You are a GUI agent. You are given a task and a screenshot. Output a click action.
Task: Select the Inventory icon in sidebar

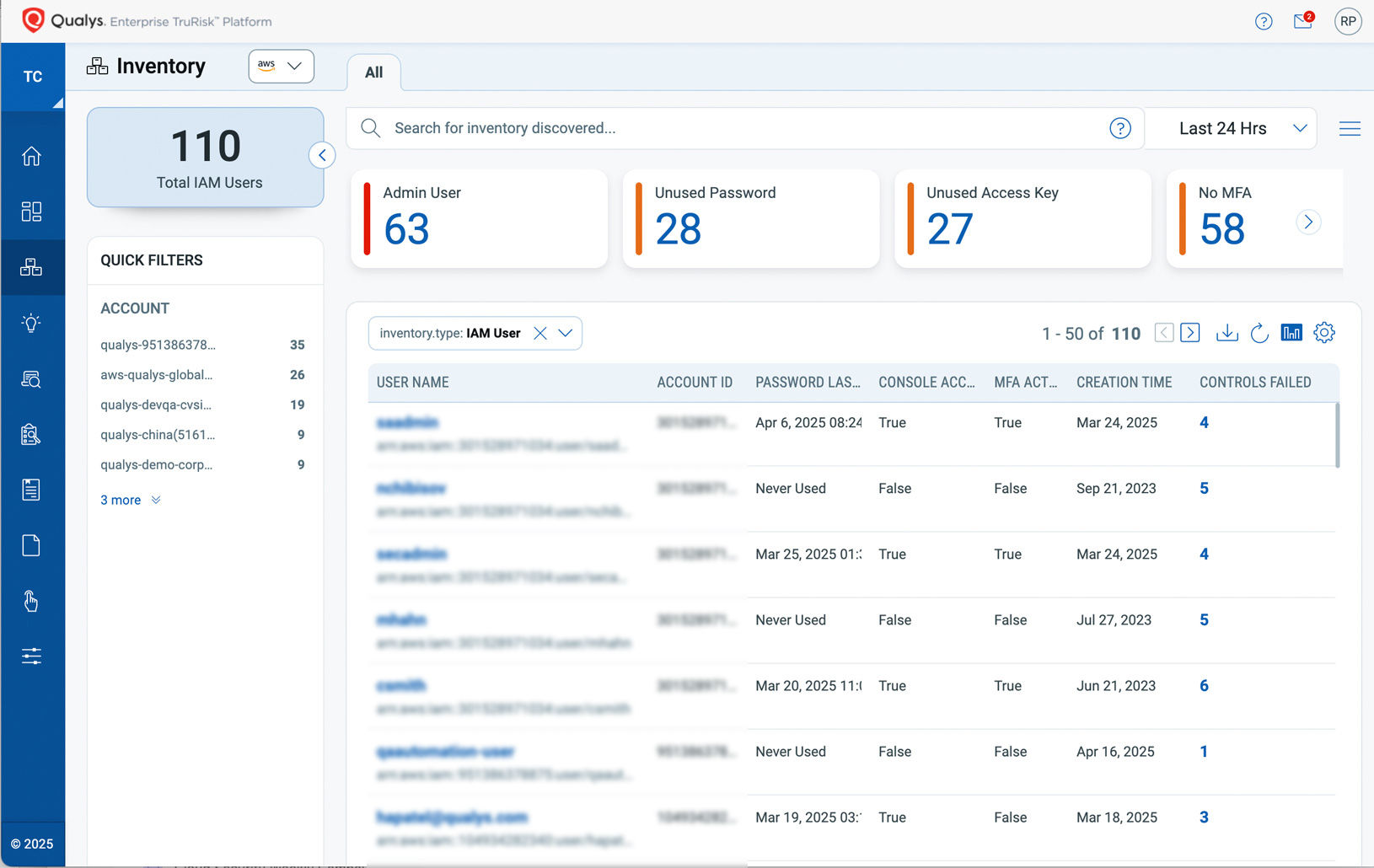(x=31, y=267)
